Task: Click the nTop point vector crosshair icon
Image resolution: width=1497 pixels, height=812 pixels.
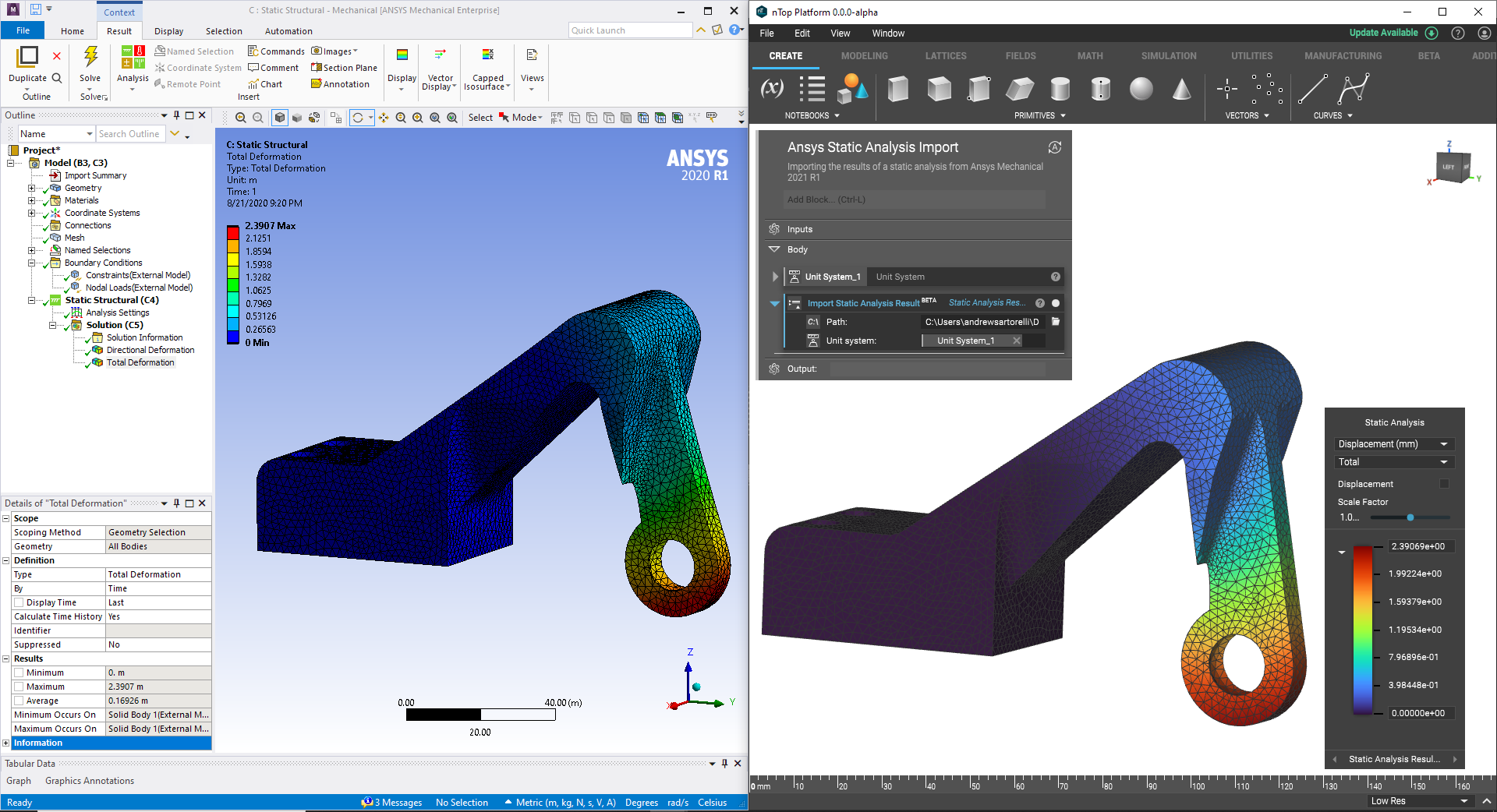Action: click(1226, 89)
